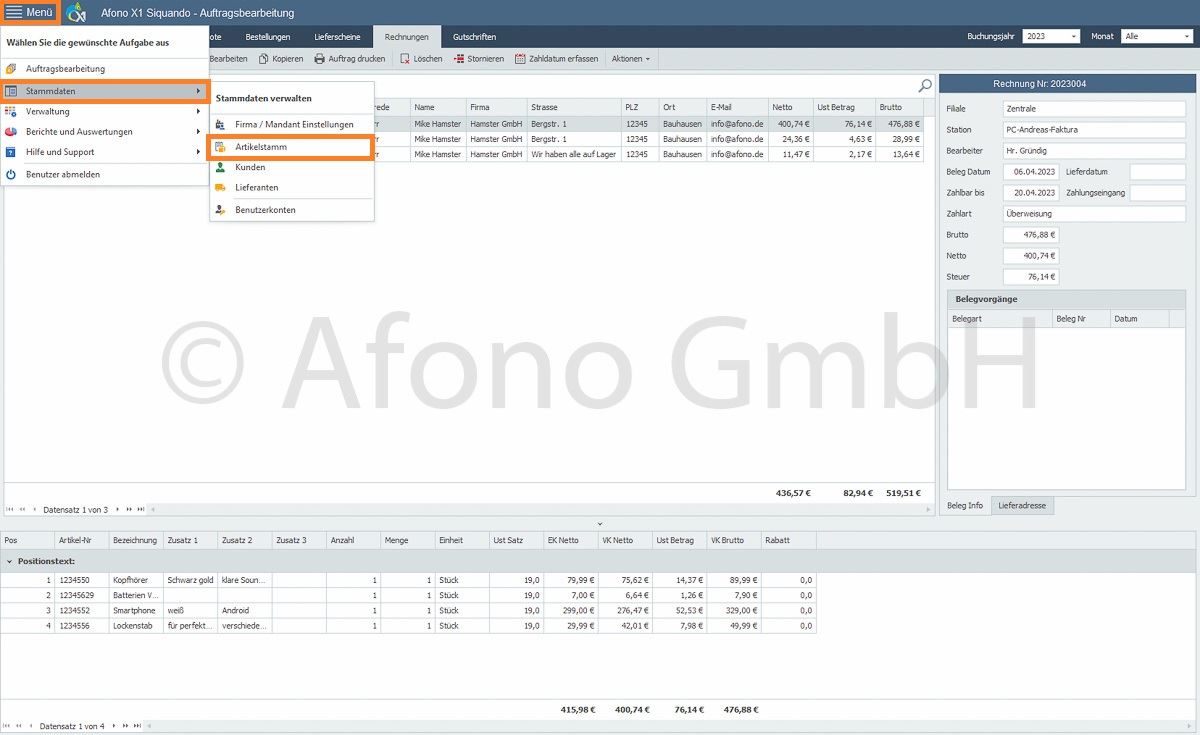Cancel the invoice with Stornieren
1200x735 pixels.
coord(479,59)
